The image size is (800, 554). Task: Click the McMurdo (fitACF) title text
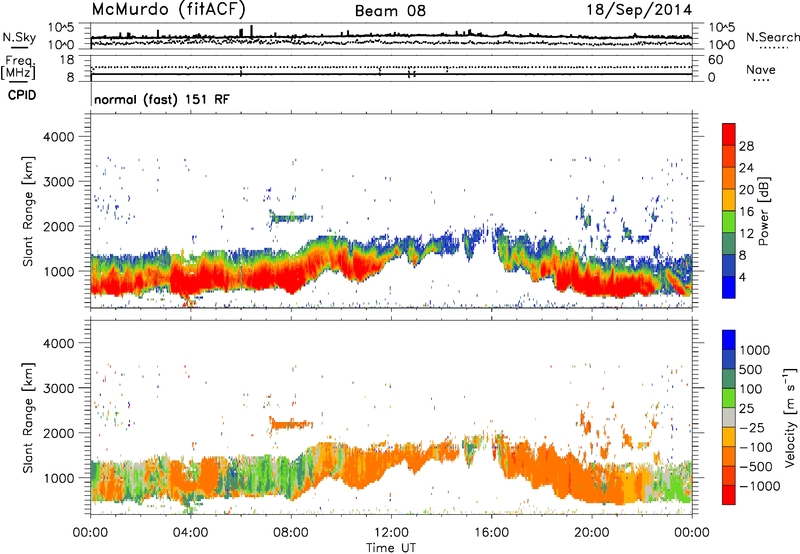tap(168, 10)
